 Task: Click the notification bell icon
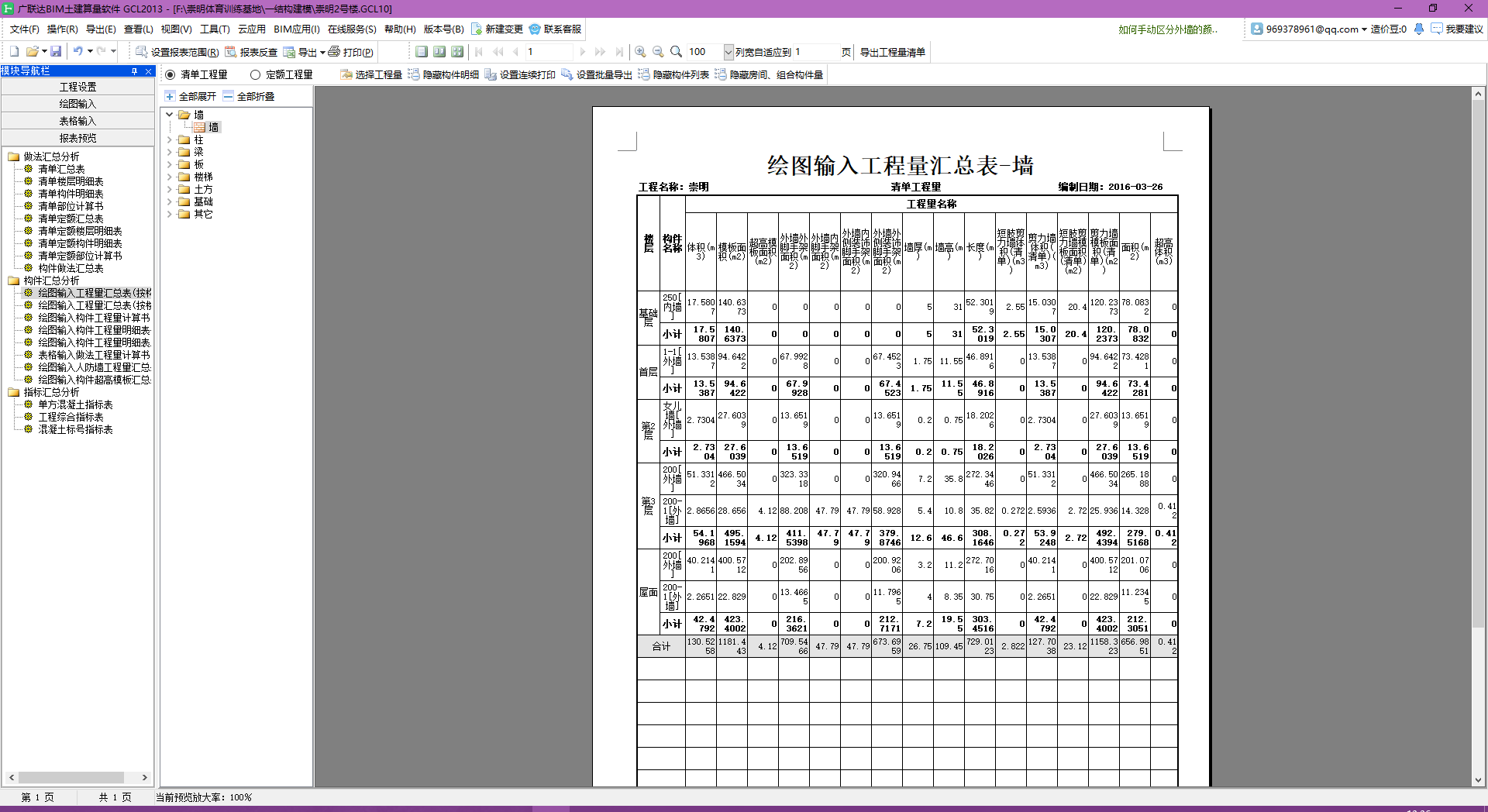coord(1419,29)
